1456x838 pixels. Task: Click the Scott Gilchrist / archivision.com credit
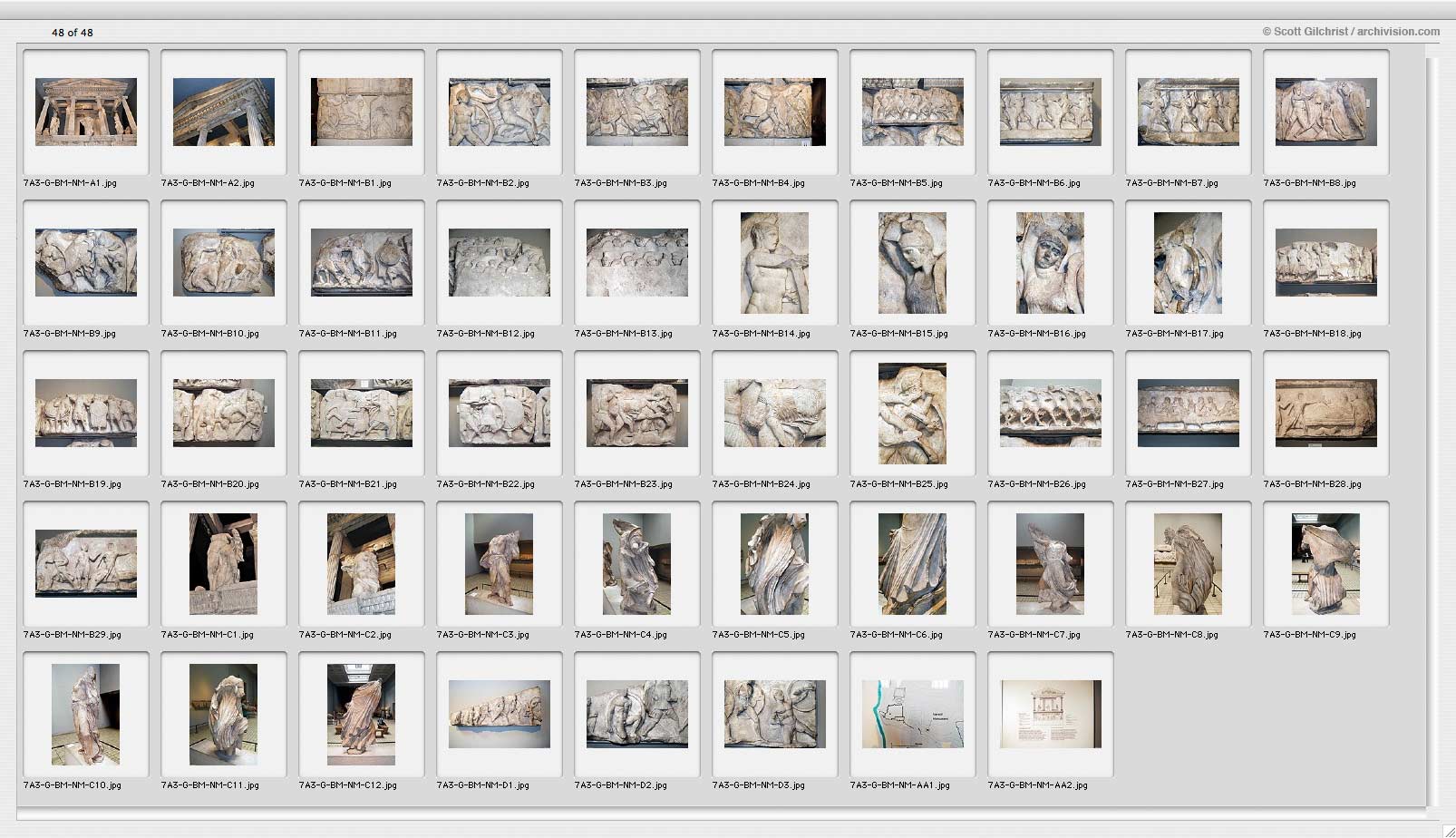[x=1351, y=31]
